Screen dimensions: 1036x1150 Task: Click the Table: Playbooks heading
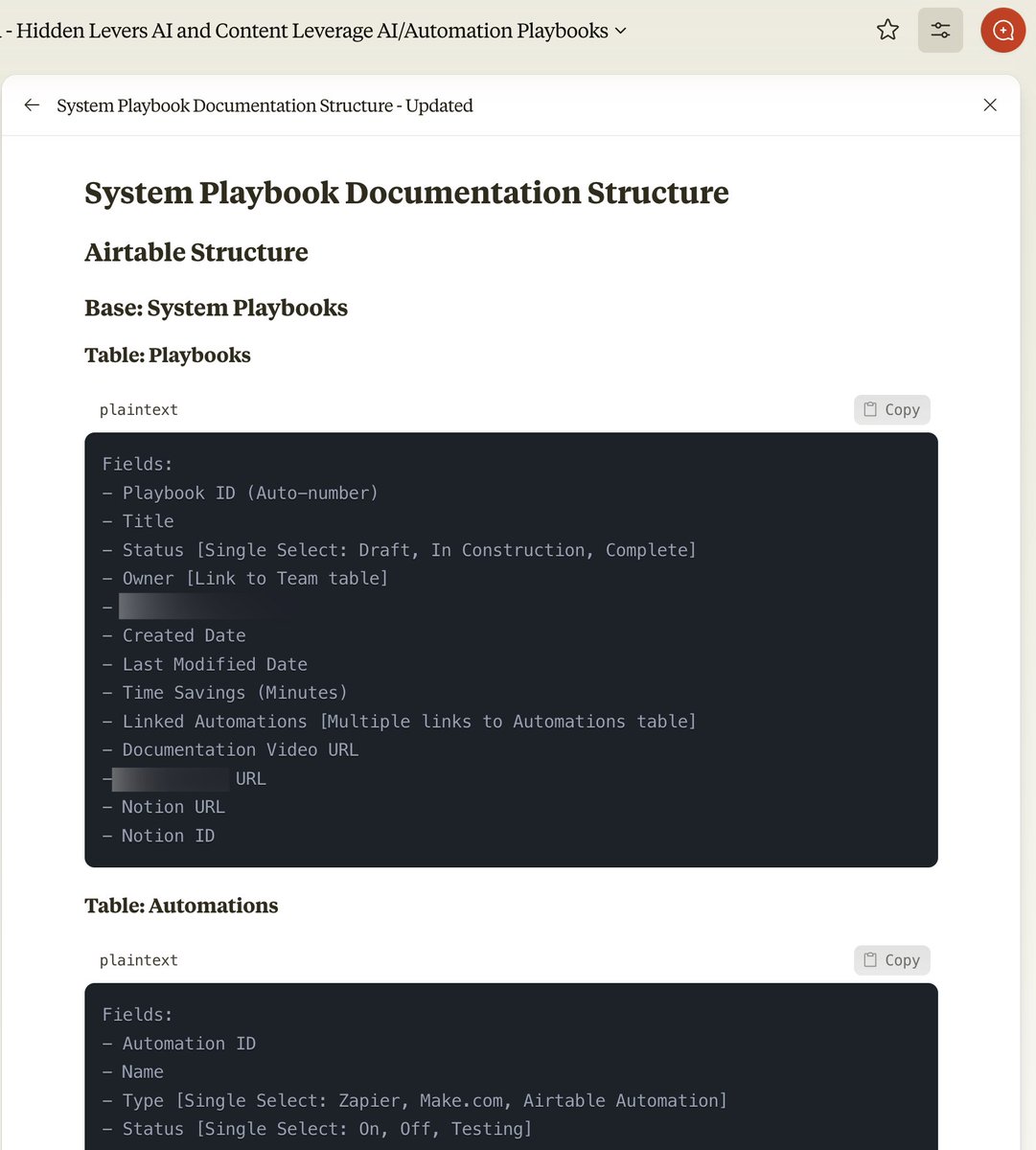click(x=168, y=355)
